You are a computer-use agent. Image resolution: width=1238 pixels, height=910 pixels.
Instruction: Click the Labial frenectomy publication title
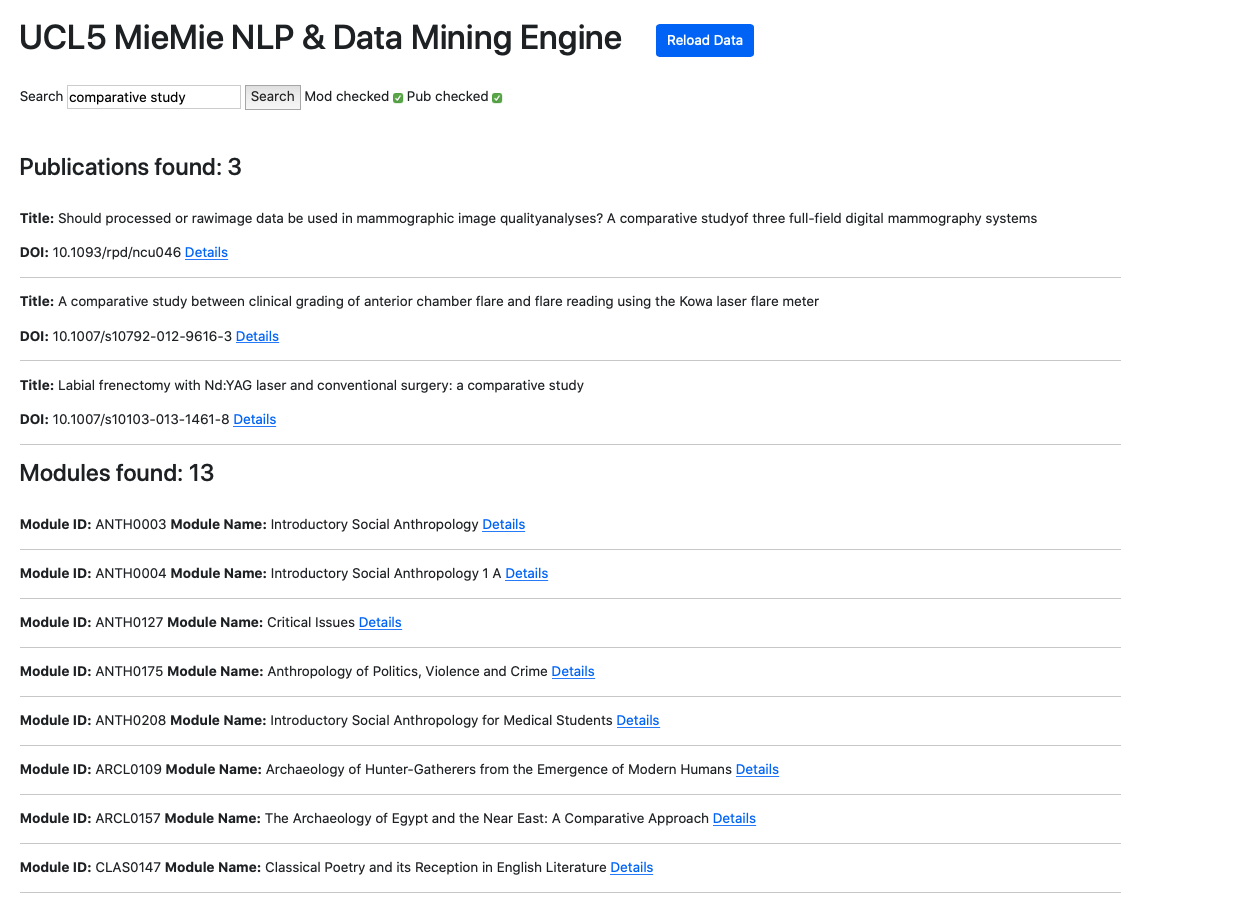pos(321,385)
